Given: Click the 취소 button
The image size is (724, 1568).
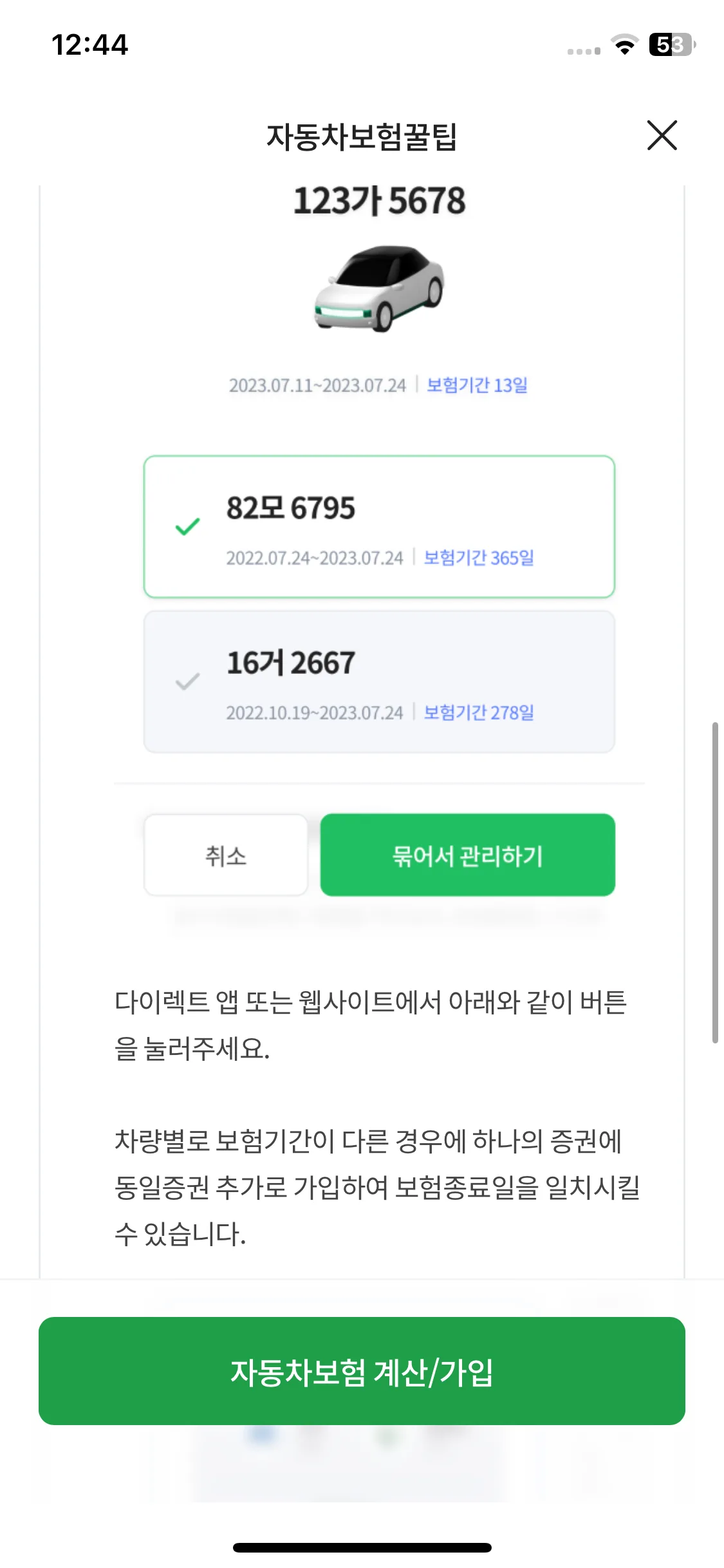Looking at the screenshot, I should pyautogui.click(x=226, y=855).
